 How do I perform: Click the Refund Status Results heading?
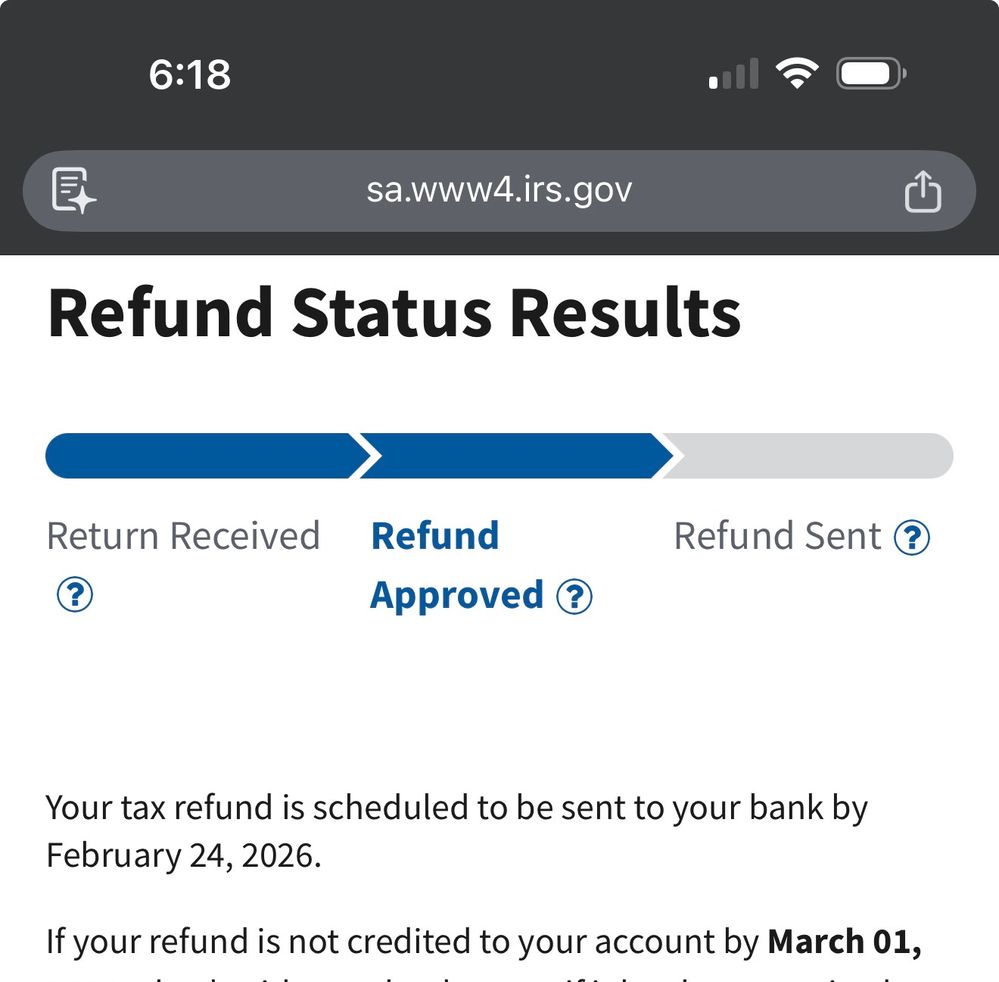[394, 314]
